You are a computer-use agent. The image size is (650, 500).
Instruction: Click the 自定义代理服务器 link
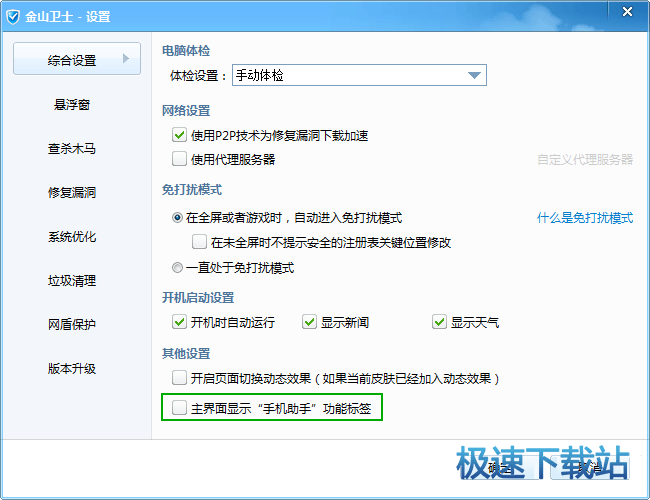pyautogui.click(x=585, y=159)
